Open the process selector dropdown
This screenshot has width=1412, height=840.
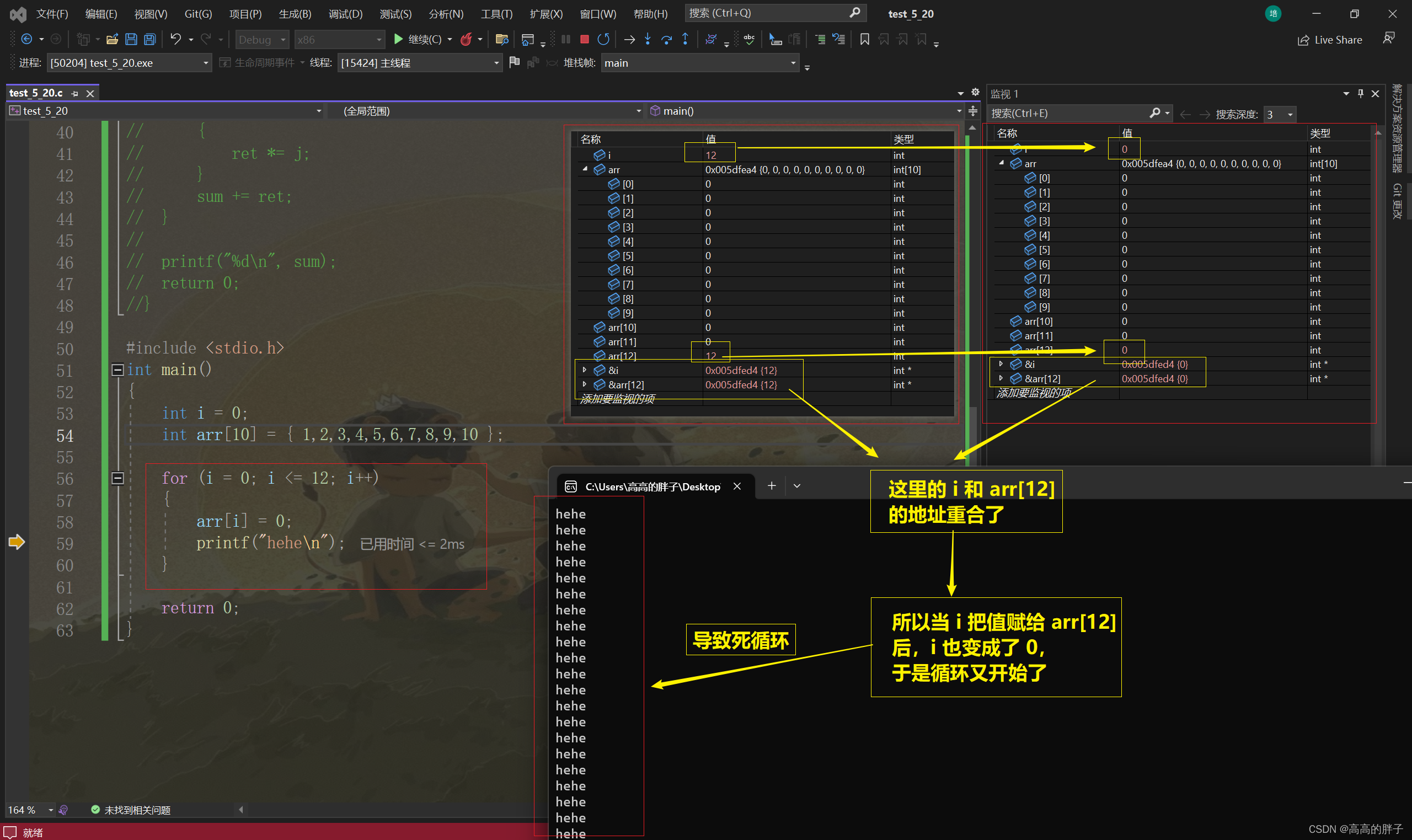click(129, 63)
